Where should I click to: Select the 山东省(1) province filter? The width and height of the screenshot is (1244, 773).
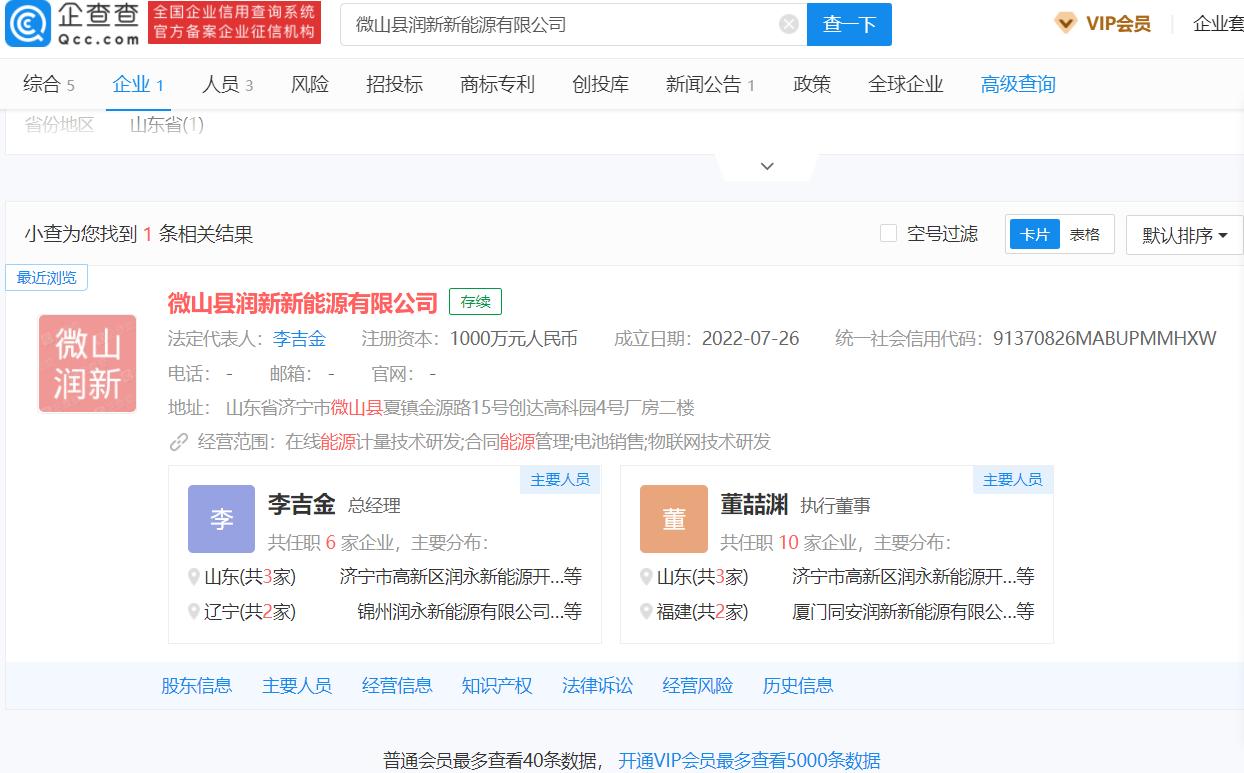pyautogui.click(x=166, y=125)
